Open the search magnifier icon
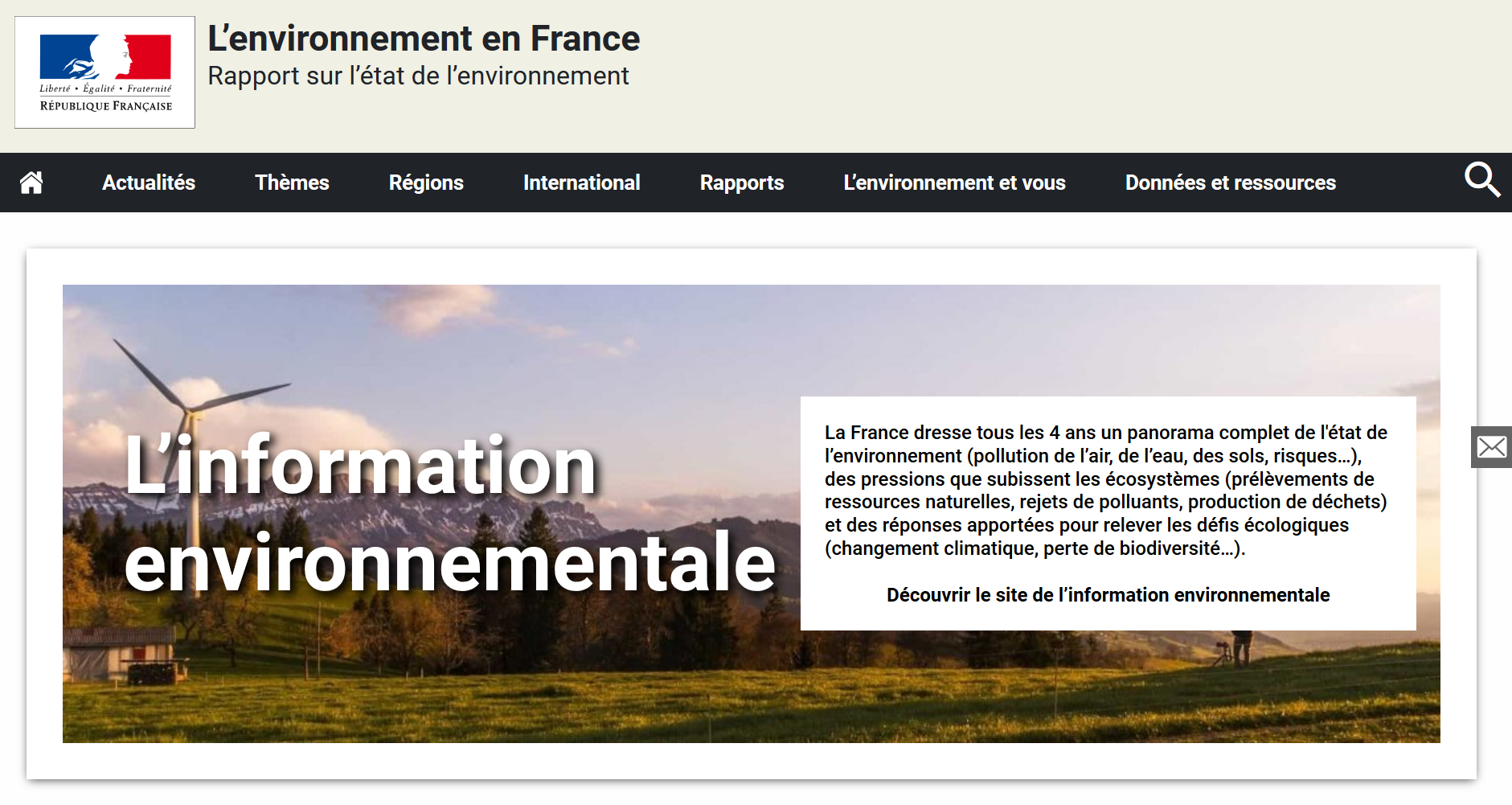 tap(1481, 179)
